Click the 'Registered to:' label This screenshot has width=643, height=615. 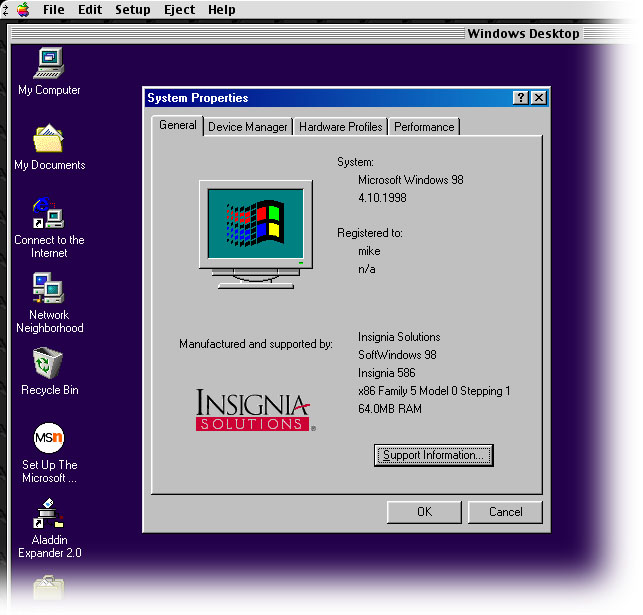click(x=369, y=233)
